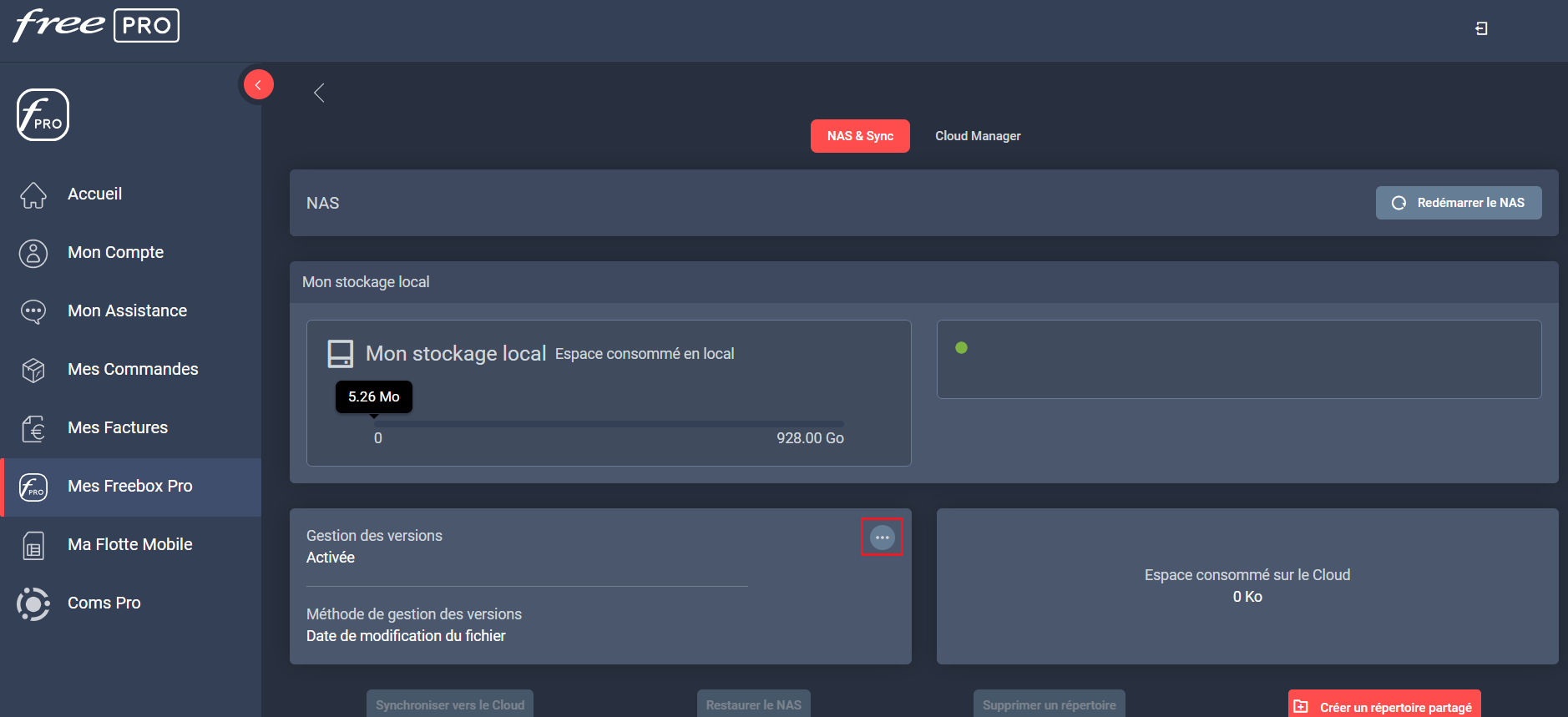
Task: Go back using the left chevron arrow
Action: (319, 93)
